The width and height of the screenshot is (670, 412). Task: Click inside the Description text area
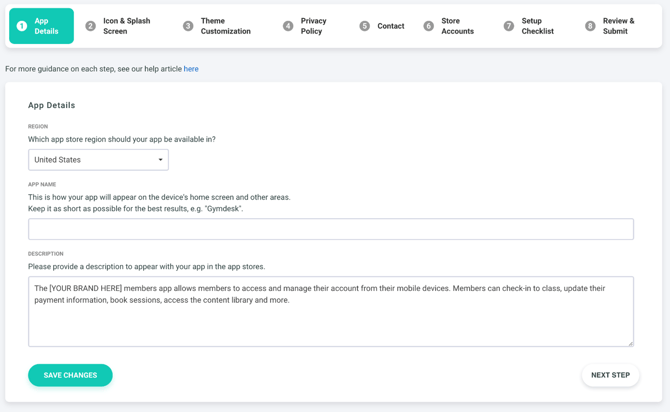[330, 320]
